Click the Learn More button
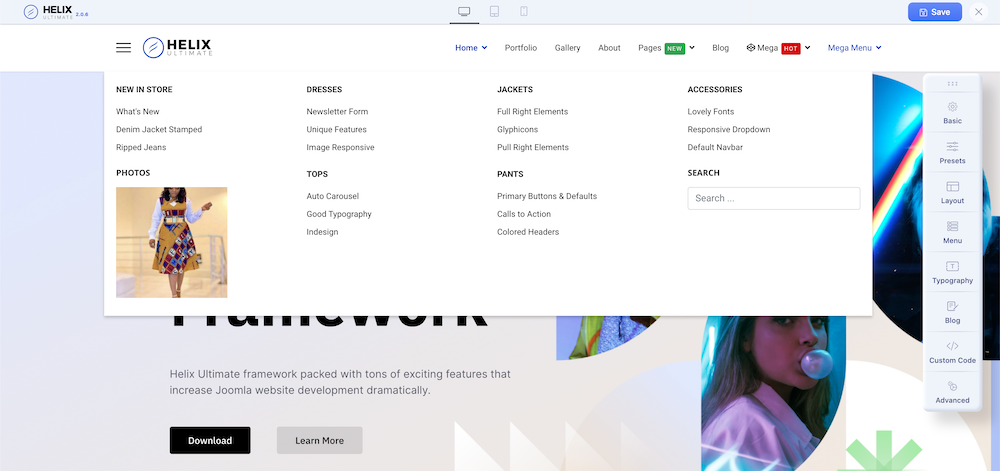This screenshot has height=471, width=1000. [320, 440]
